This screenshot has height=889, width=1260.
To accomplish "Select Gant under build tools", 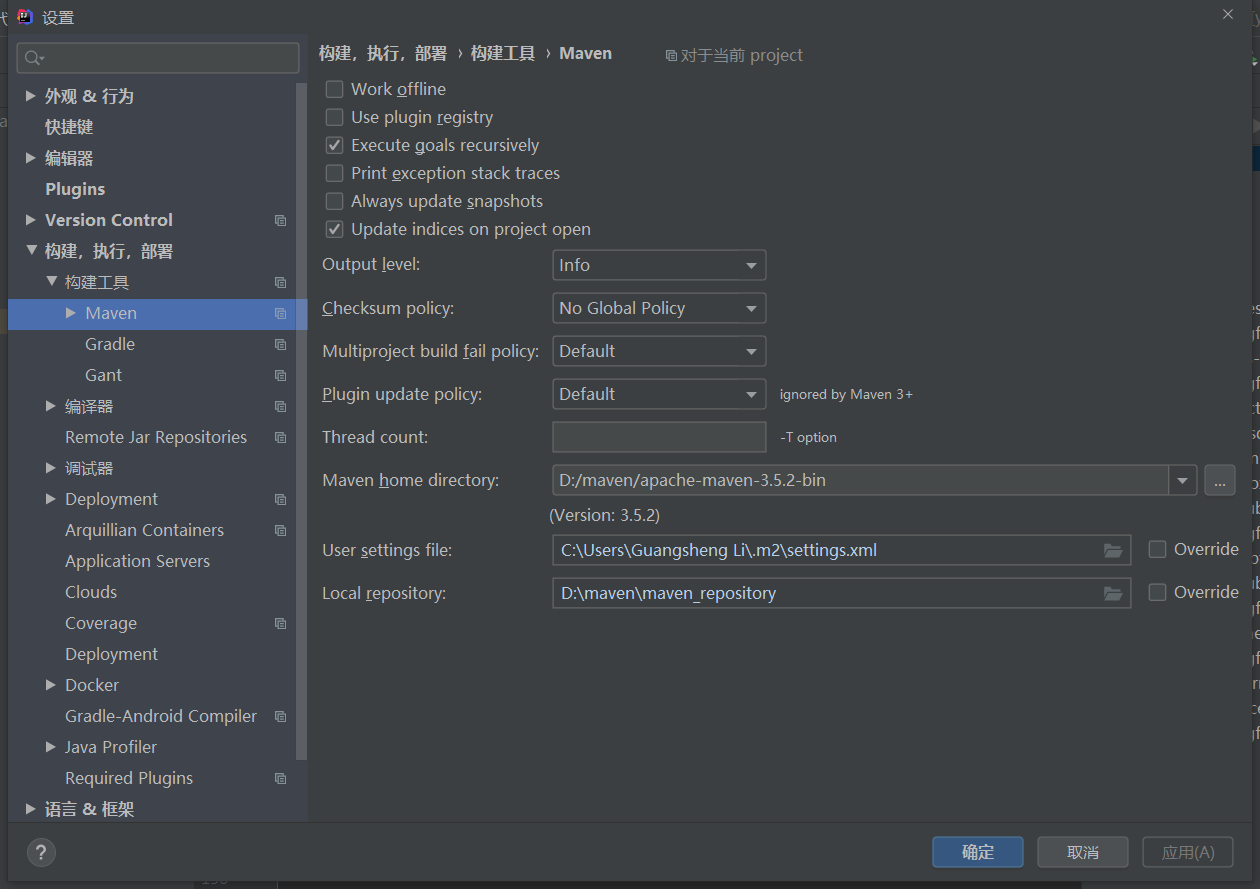I will [104, 375].
